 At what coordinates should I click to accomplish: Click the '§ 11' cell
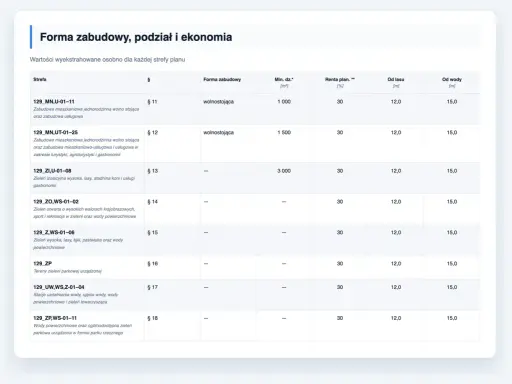coord(152,102)
